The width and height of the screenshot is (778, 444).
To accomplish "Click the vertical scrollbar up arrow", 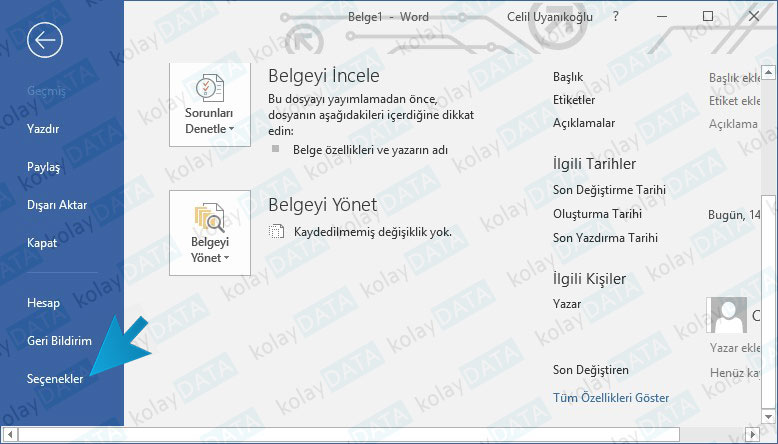I will pyautogui.click(x=768, y=73).
